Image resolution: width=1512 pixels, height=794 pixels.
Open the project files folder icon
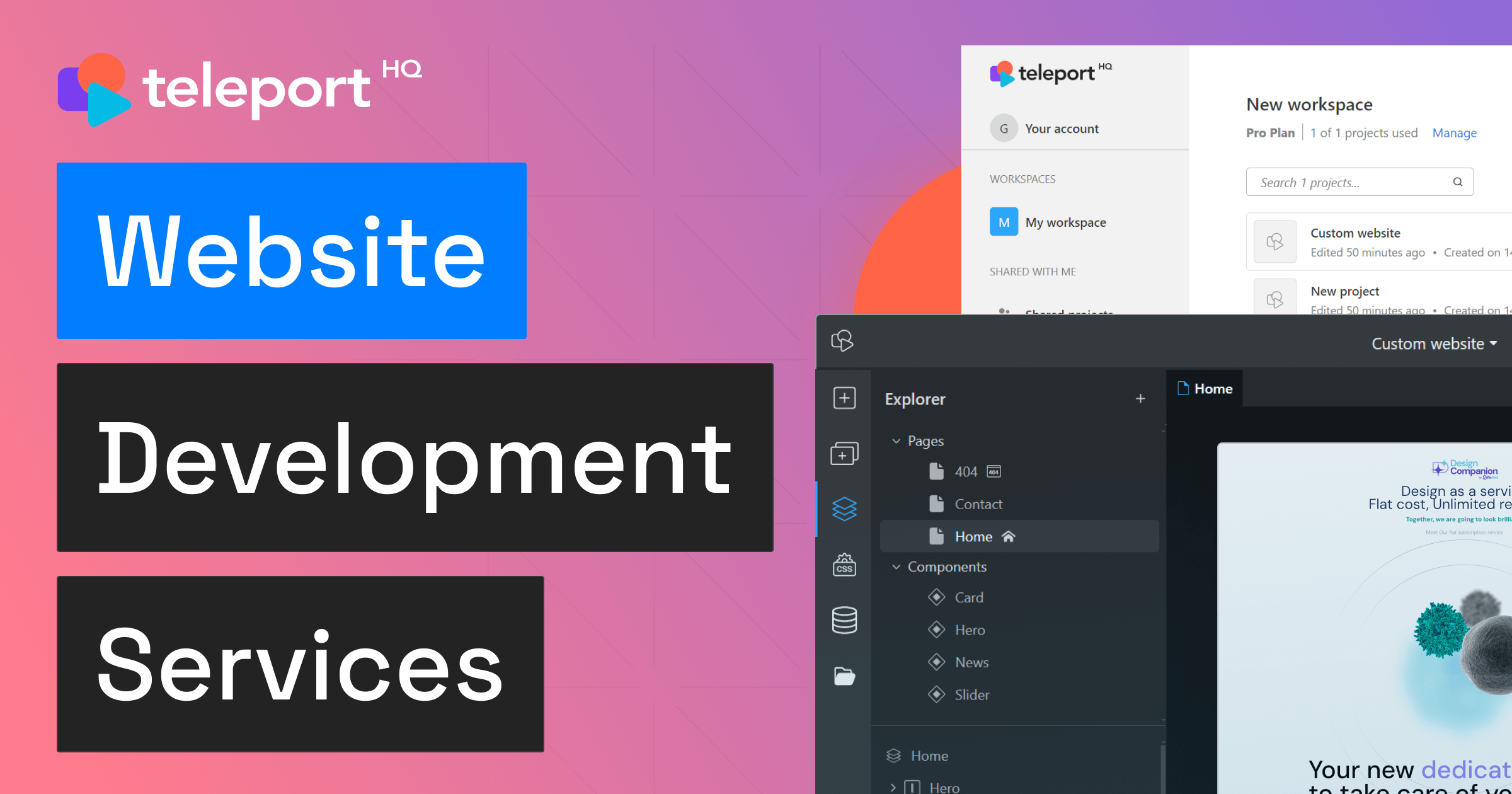tap(844, 675)
